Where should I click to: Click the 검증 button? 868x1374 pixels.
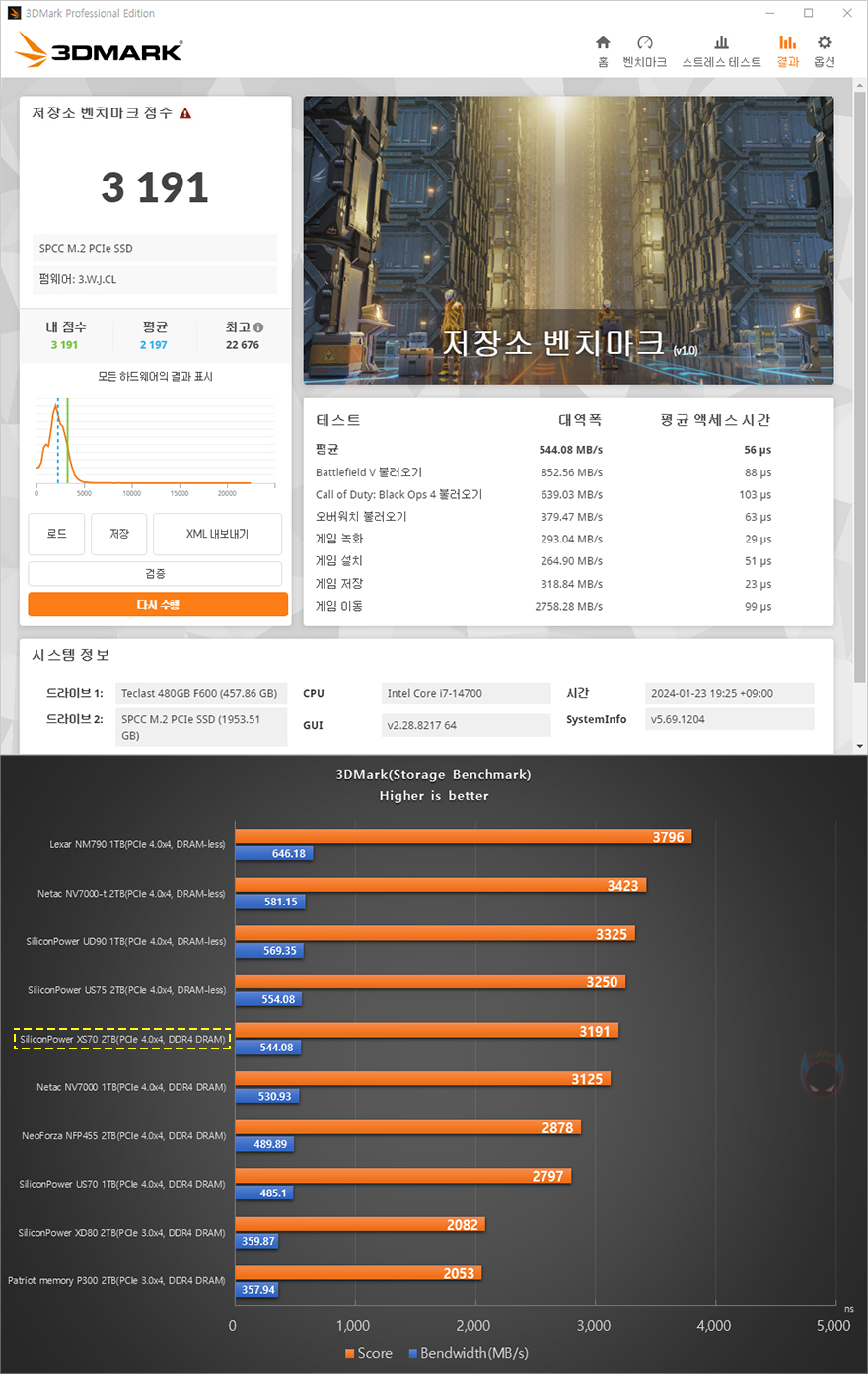pos(155,574)
